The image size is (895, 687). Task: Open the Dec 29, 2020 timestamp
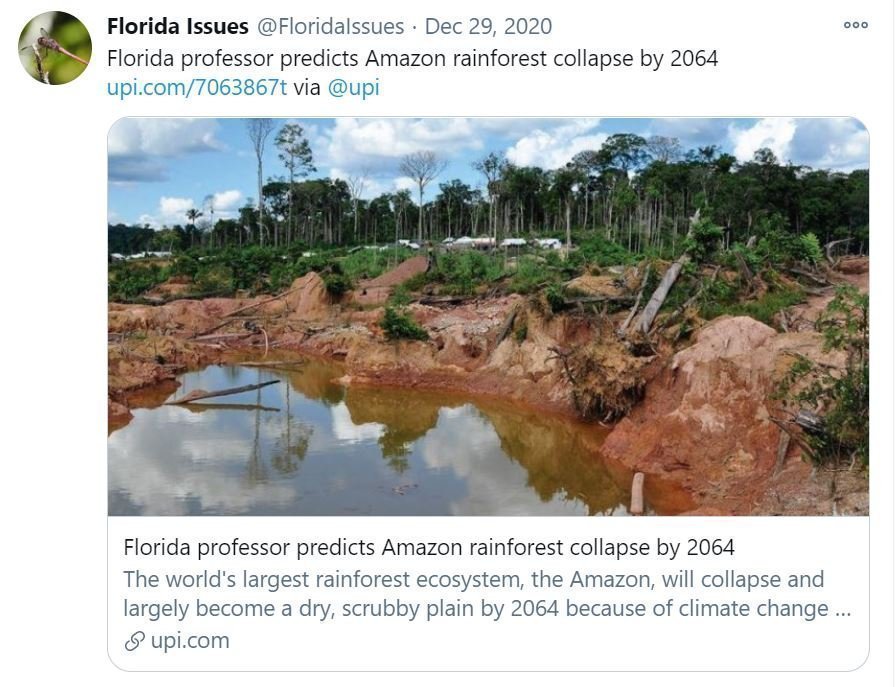pos(489,26)
